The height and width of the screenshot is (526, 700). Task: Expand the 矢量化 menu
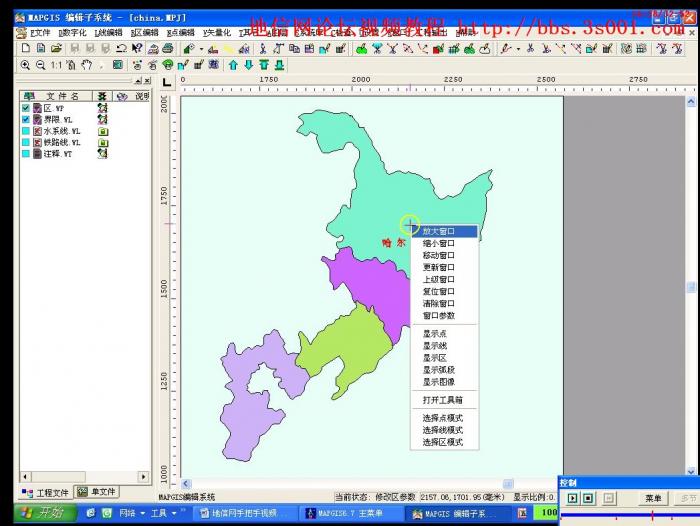[x=216, y=33]
